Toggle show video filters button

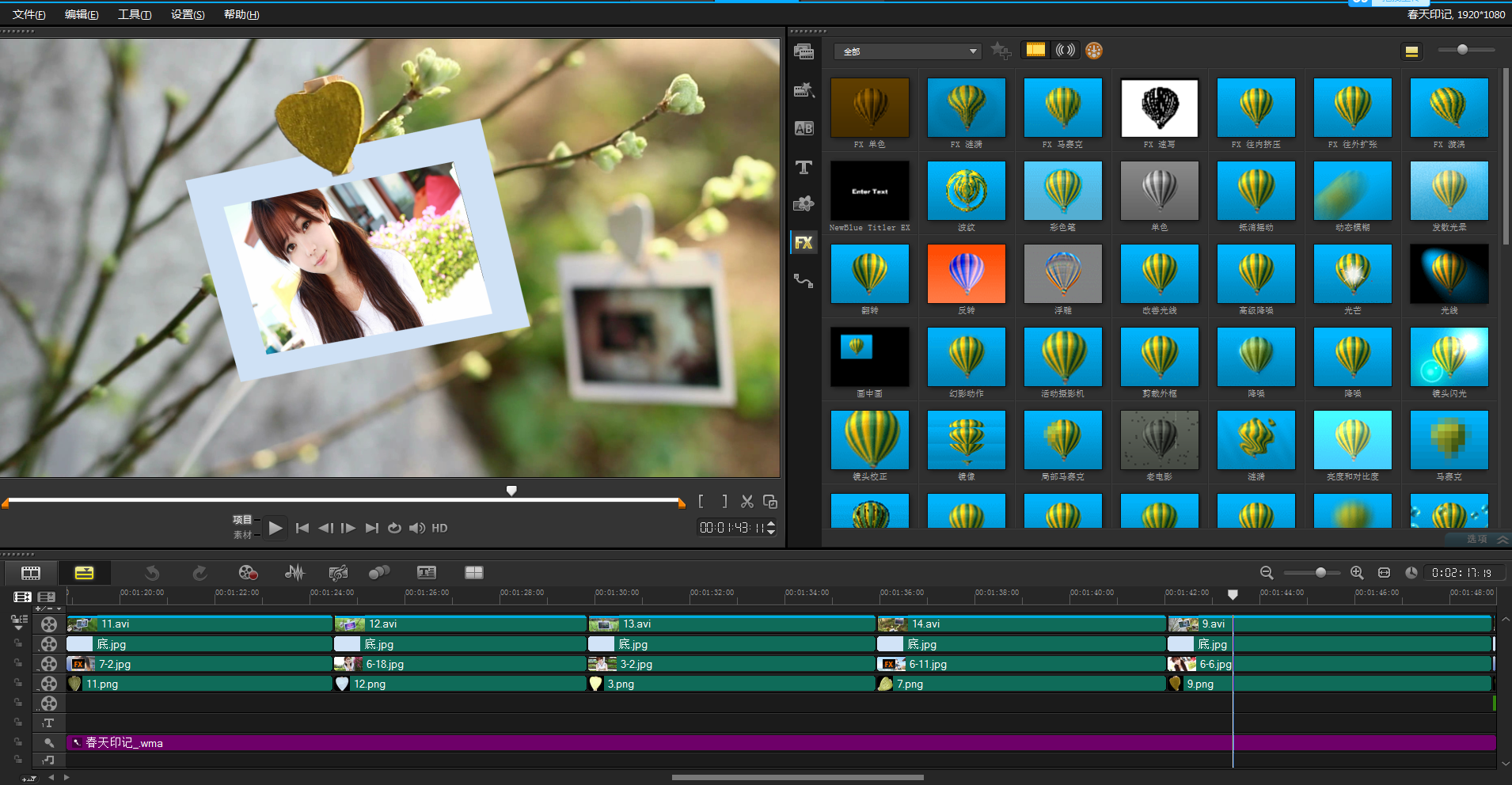tap(1035, 50)
